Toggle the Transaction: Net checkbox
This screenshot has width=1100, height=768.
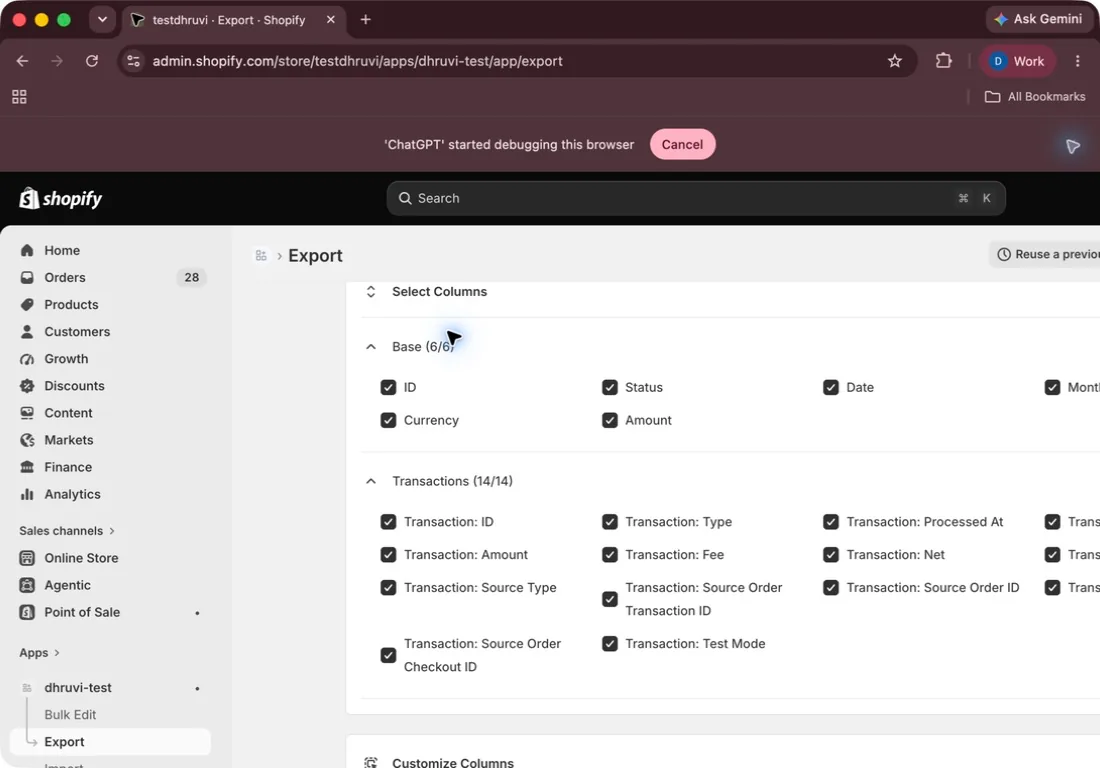click(831, 555)
